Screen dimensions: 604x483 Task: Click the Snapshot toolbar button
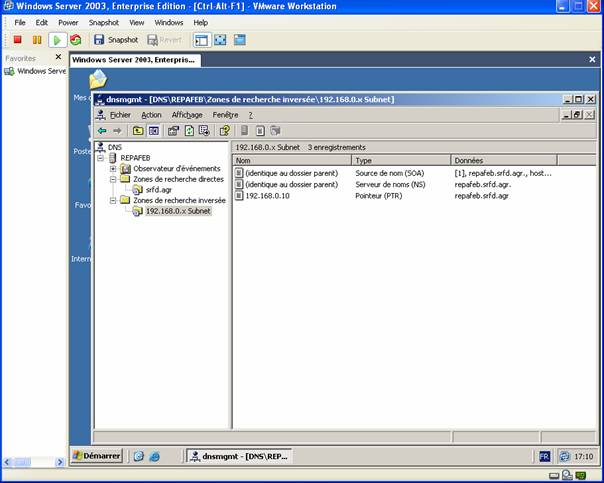[116, 40]
